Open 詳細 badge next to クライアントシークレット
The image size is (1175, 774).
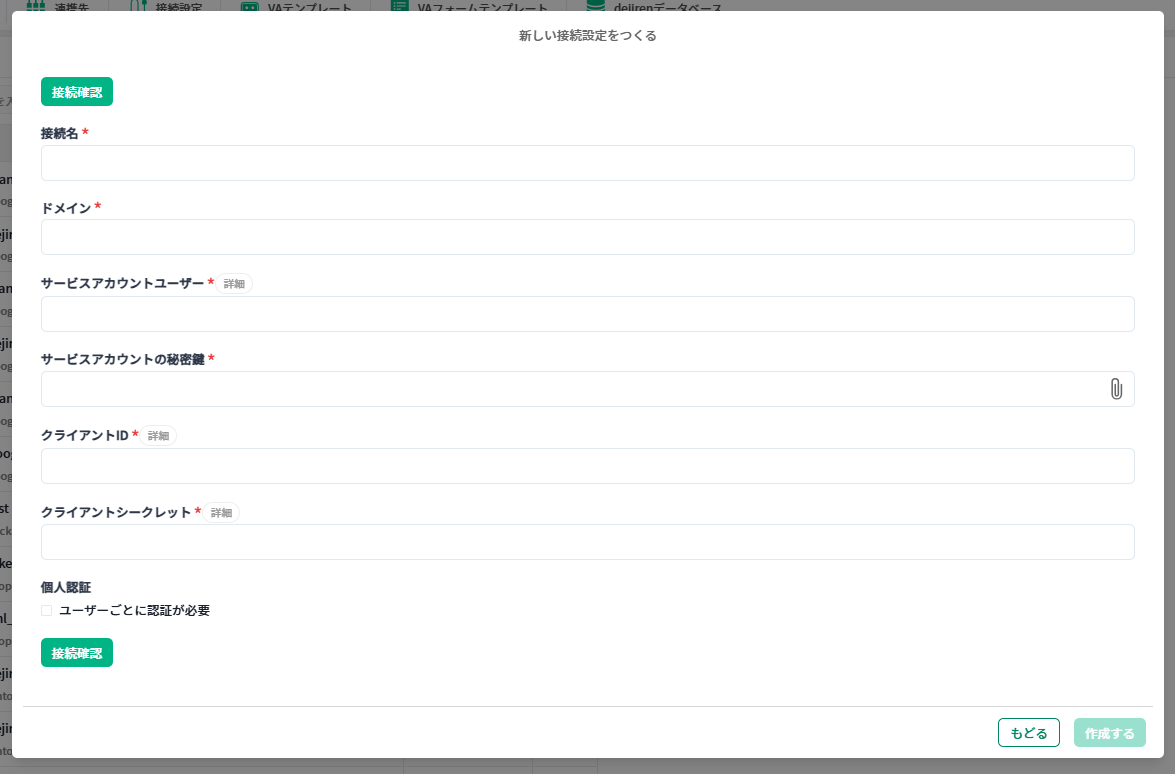pyautogui.click(x=221, y=513)
